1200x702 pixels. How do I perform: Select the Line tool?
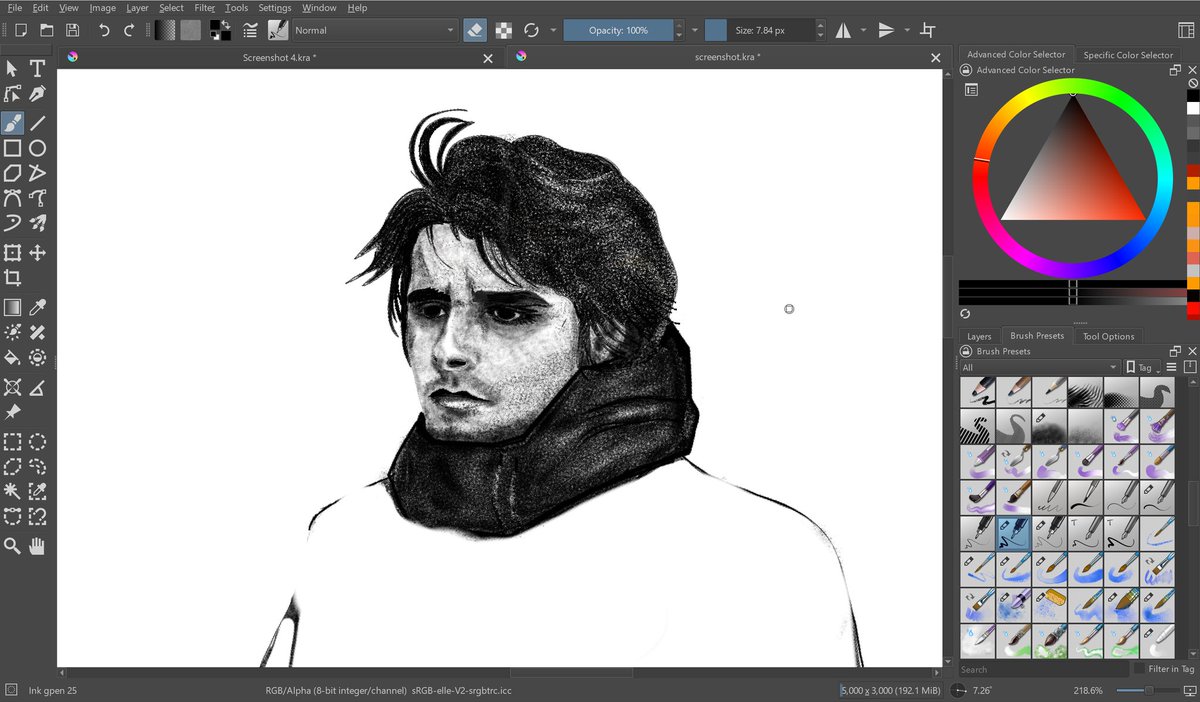coord(37,123)
